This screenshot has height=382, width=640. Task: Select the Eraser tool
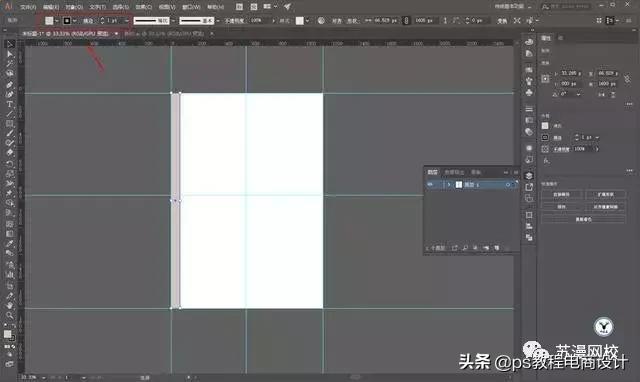(x=10, y=153)
